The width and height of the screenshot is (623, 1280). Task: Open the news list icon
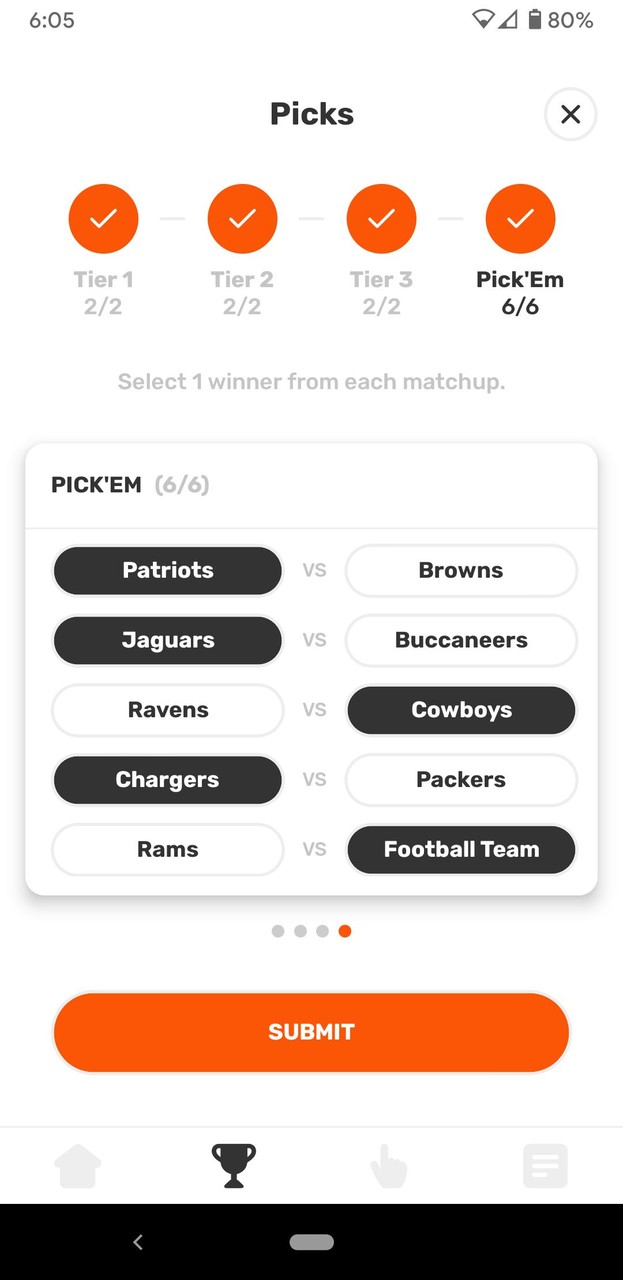(x=545, y=1166)
